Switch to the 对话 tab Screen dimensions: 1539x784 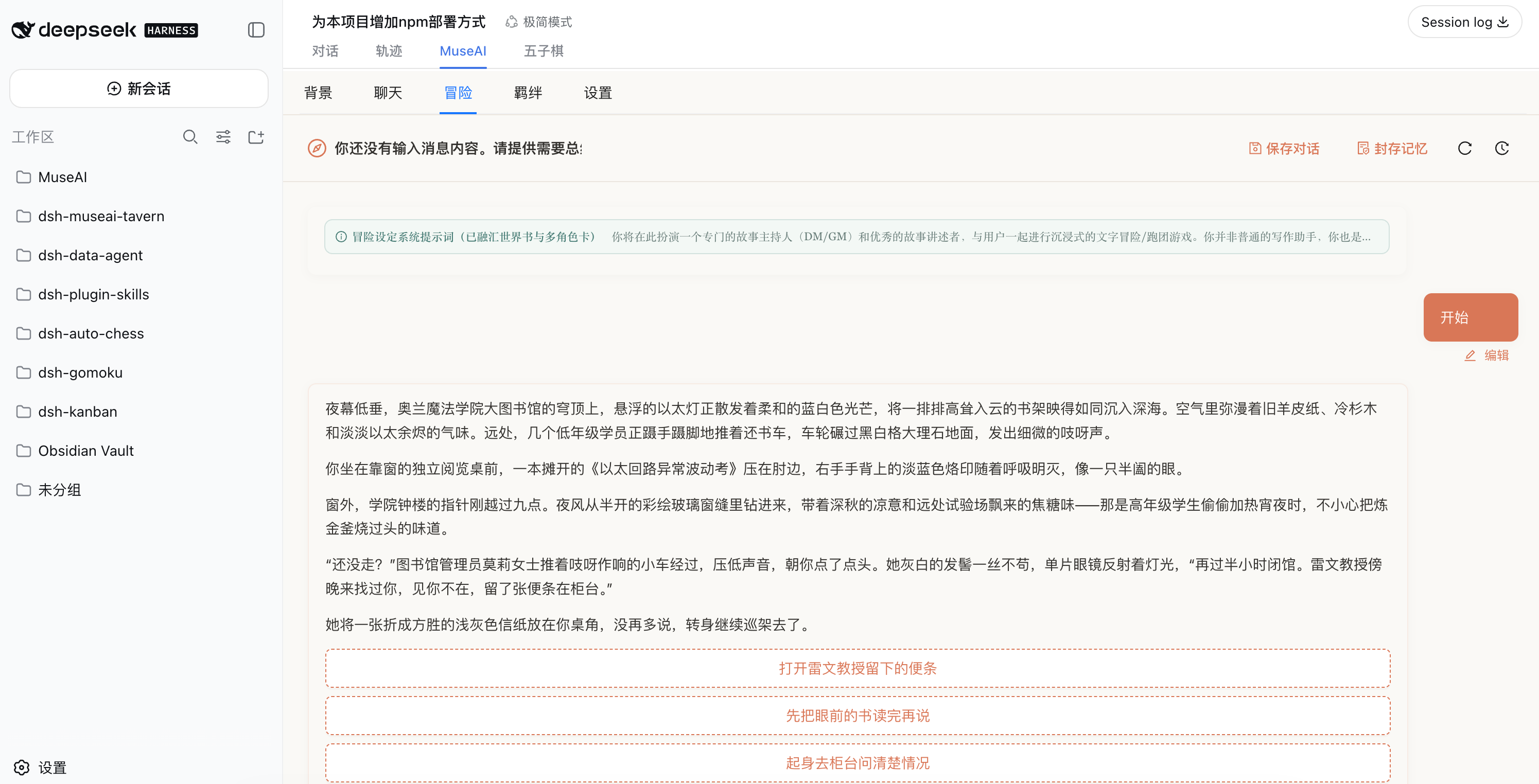(x=325, y=51)
